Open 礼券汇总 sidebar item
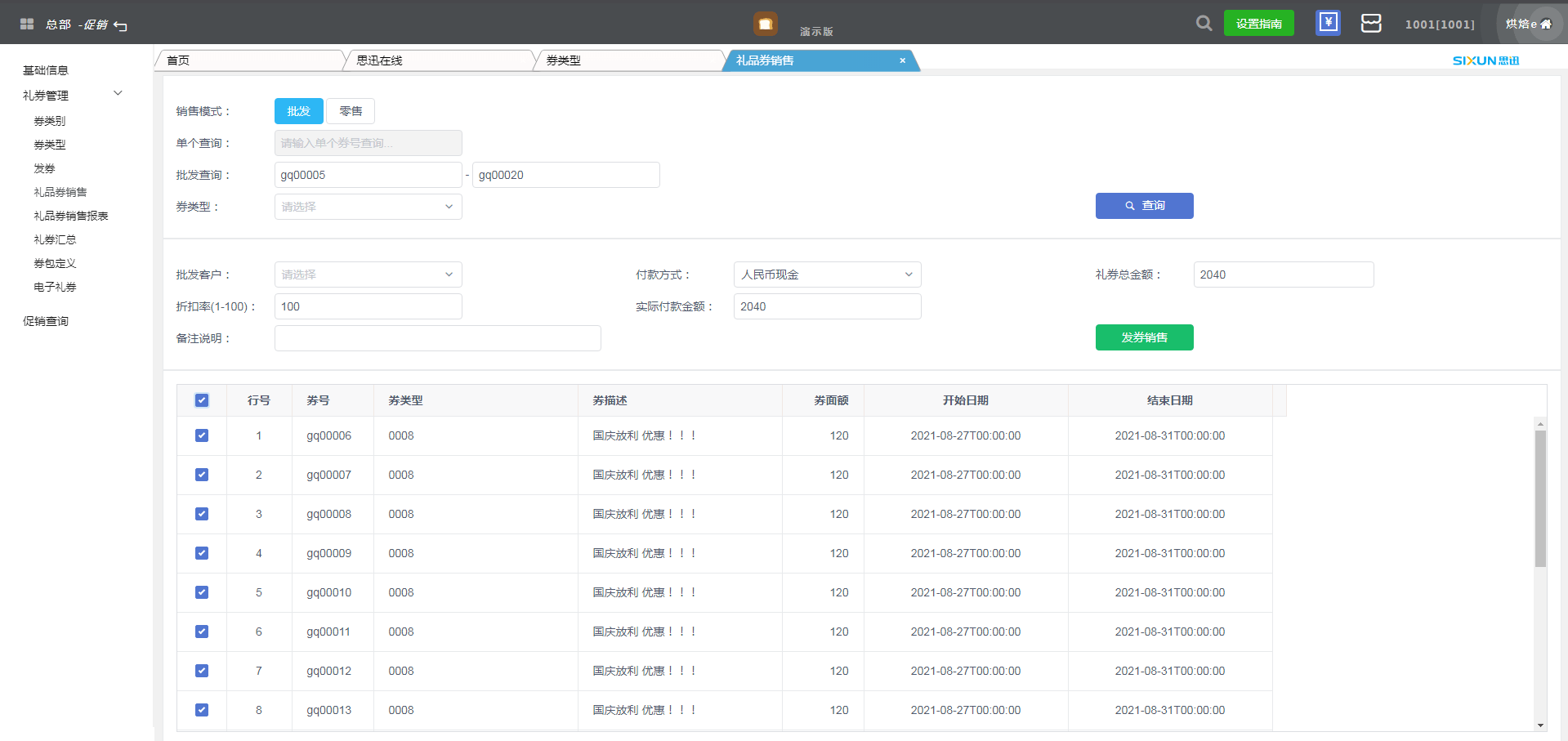 [55, 239]
